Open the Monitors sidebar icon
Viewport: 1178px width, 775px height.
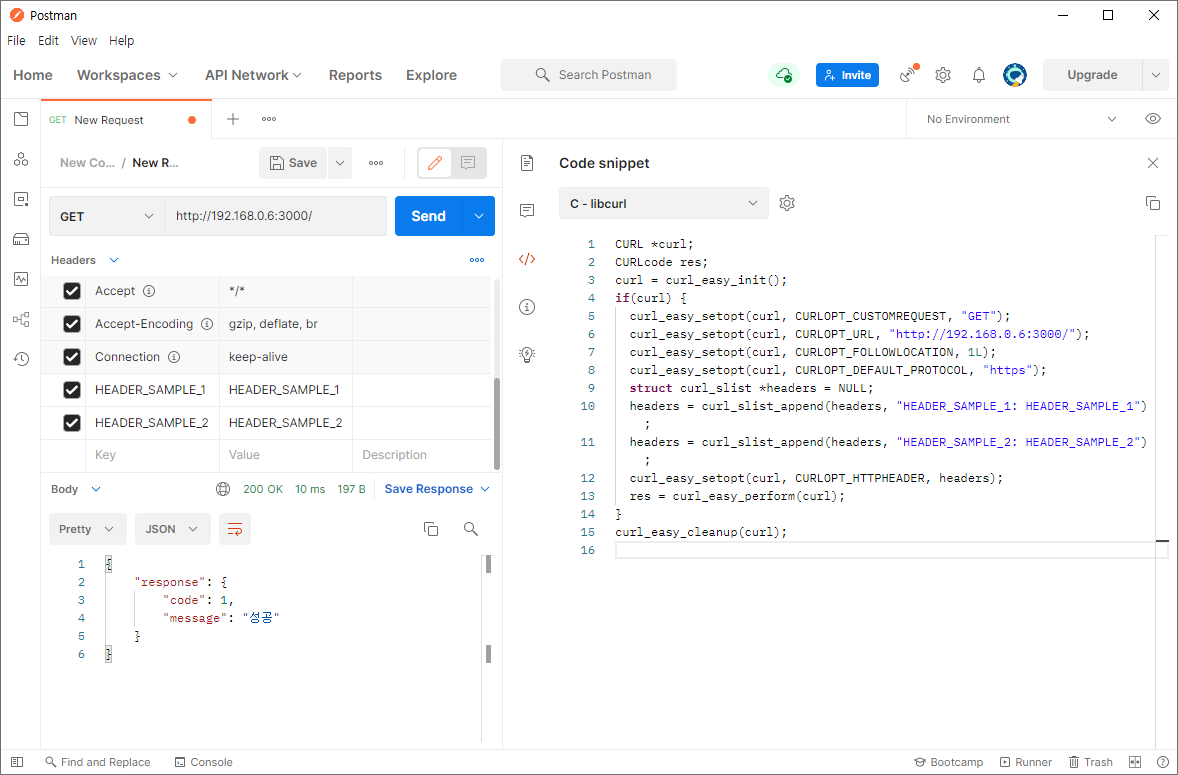pyautogui.click(x=21, y=279)
